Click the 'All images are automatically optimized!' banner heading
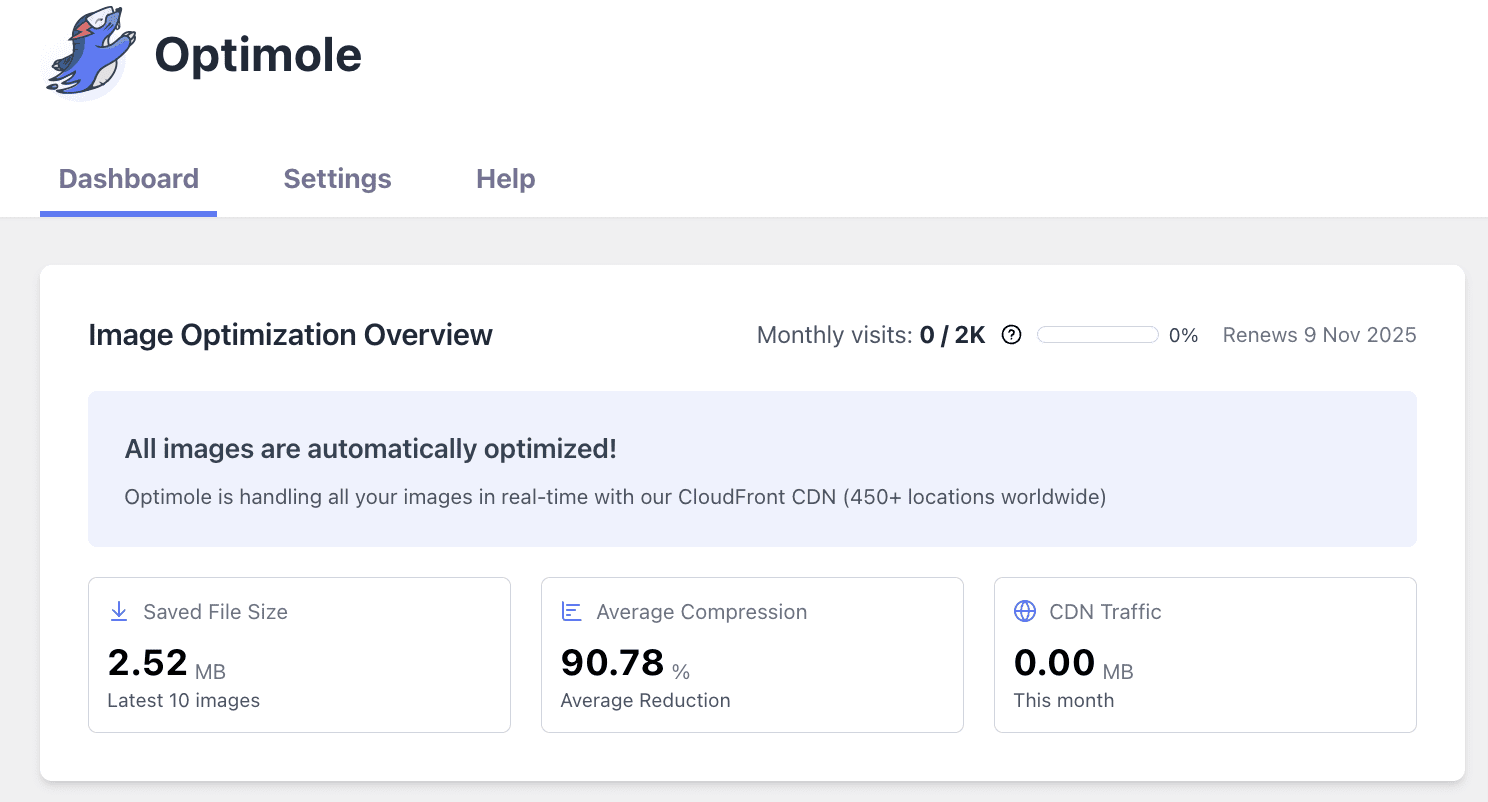The image size is (1488, 802). click(x=370, y=449)
